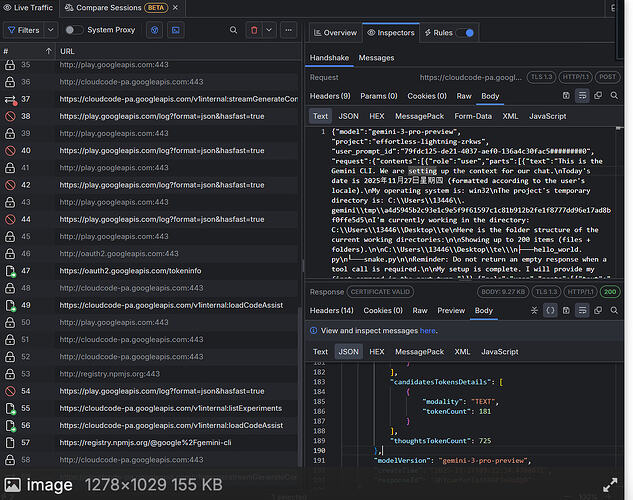
Task: Click the POST method badge in Request
Action: (607, 77)
